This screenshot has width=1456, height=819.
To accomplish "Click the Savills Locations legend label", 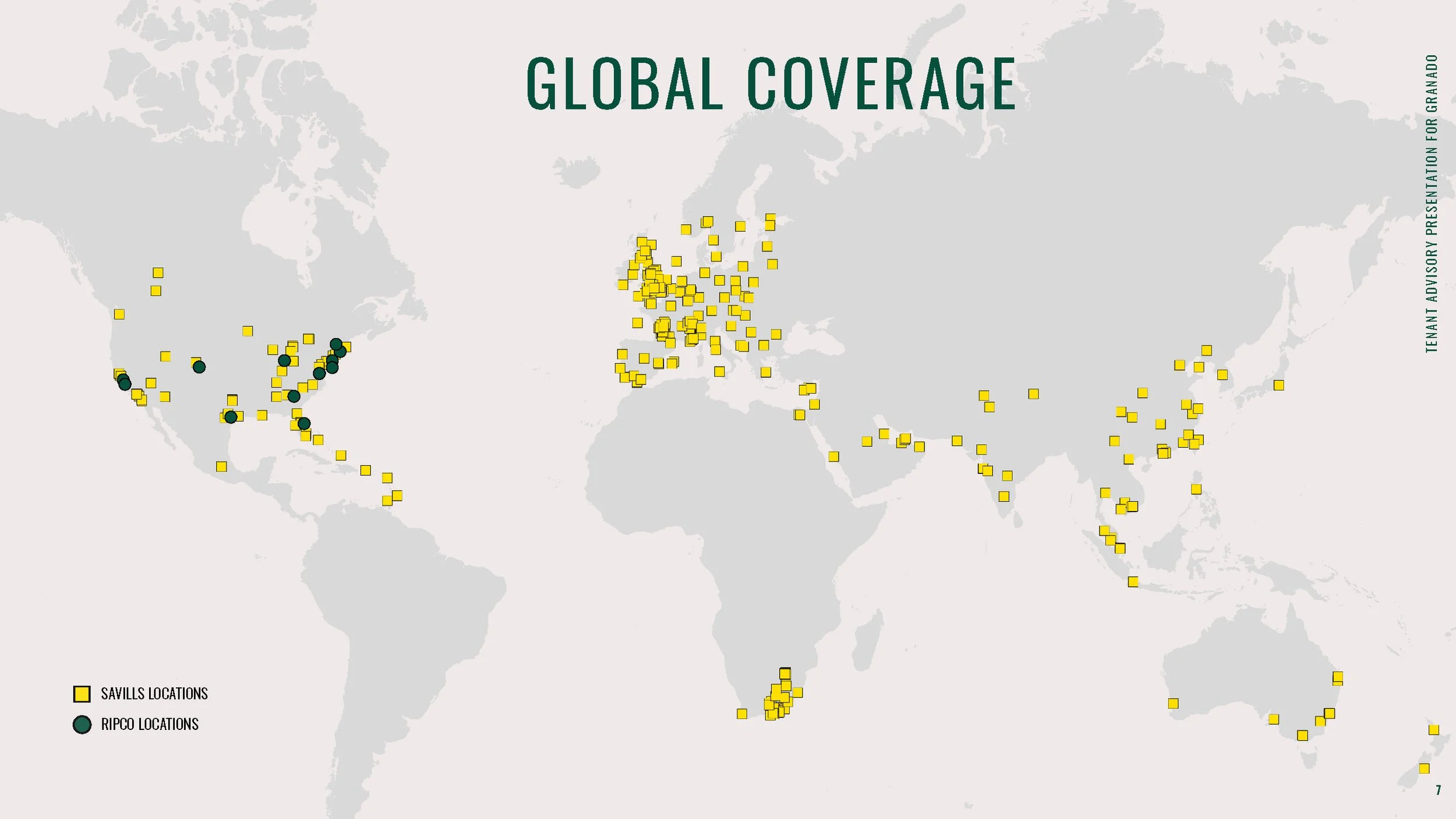I will tap(154, 694).
